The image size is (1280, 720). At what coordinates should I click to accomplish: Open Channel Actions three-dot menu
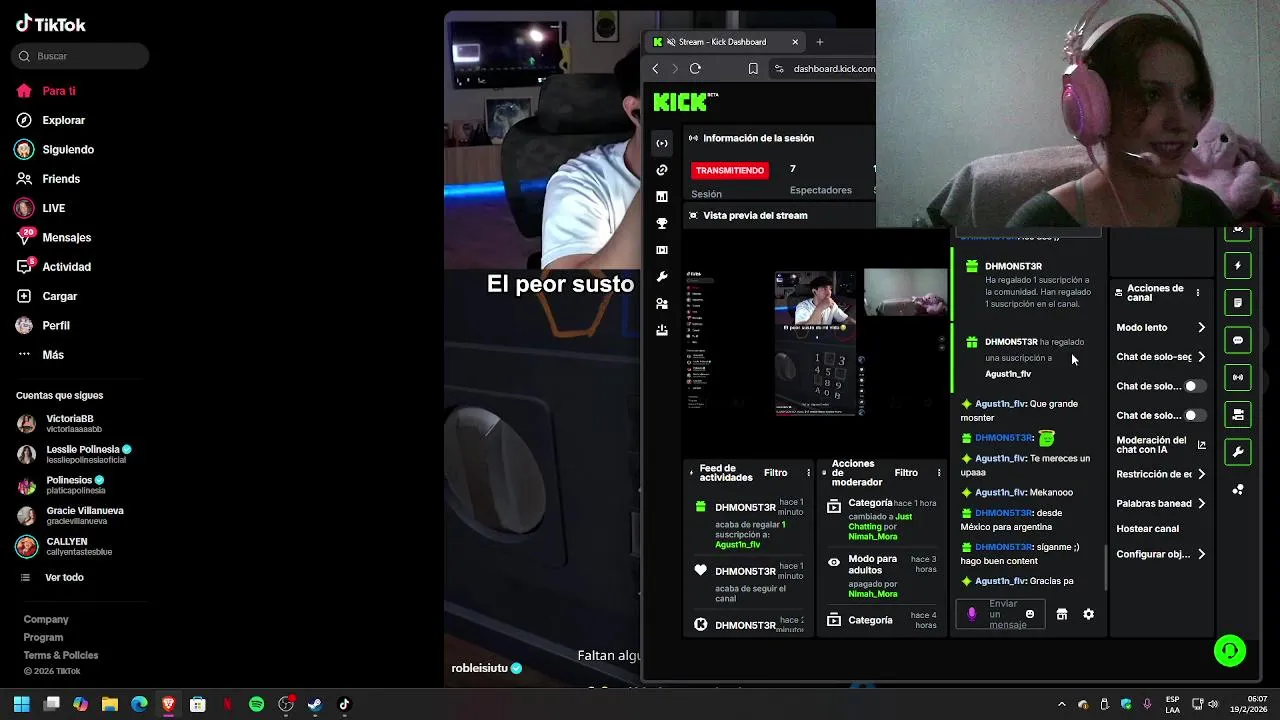[1197, 293]
